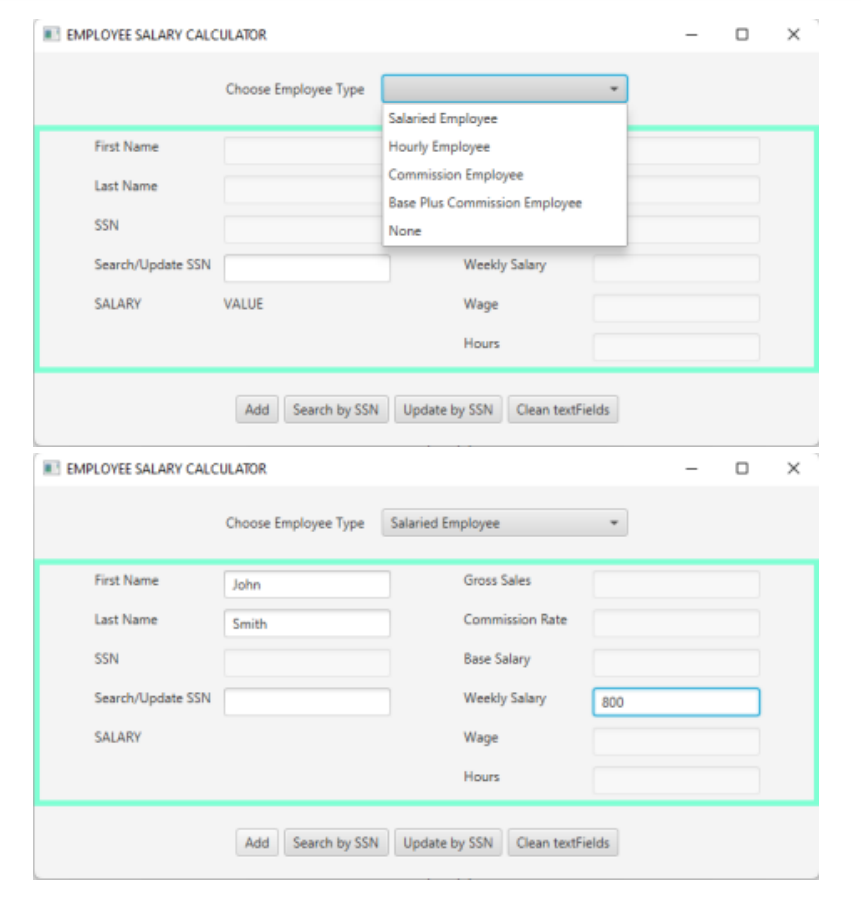Screen dimensions: 861x915
Task: Click Add button in the top window
Action: [x=257, y=410]
